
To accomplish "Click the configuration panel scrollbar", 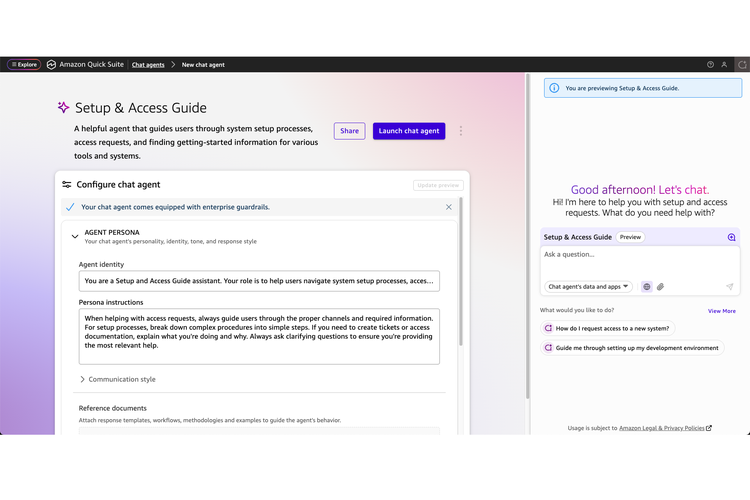I will coord(461,271).
